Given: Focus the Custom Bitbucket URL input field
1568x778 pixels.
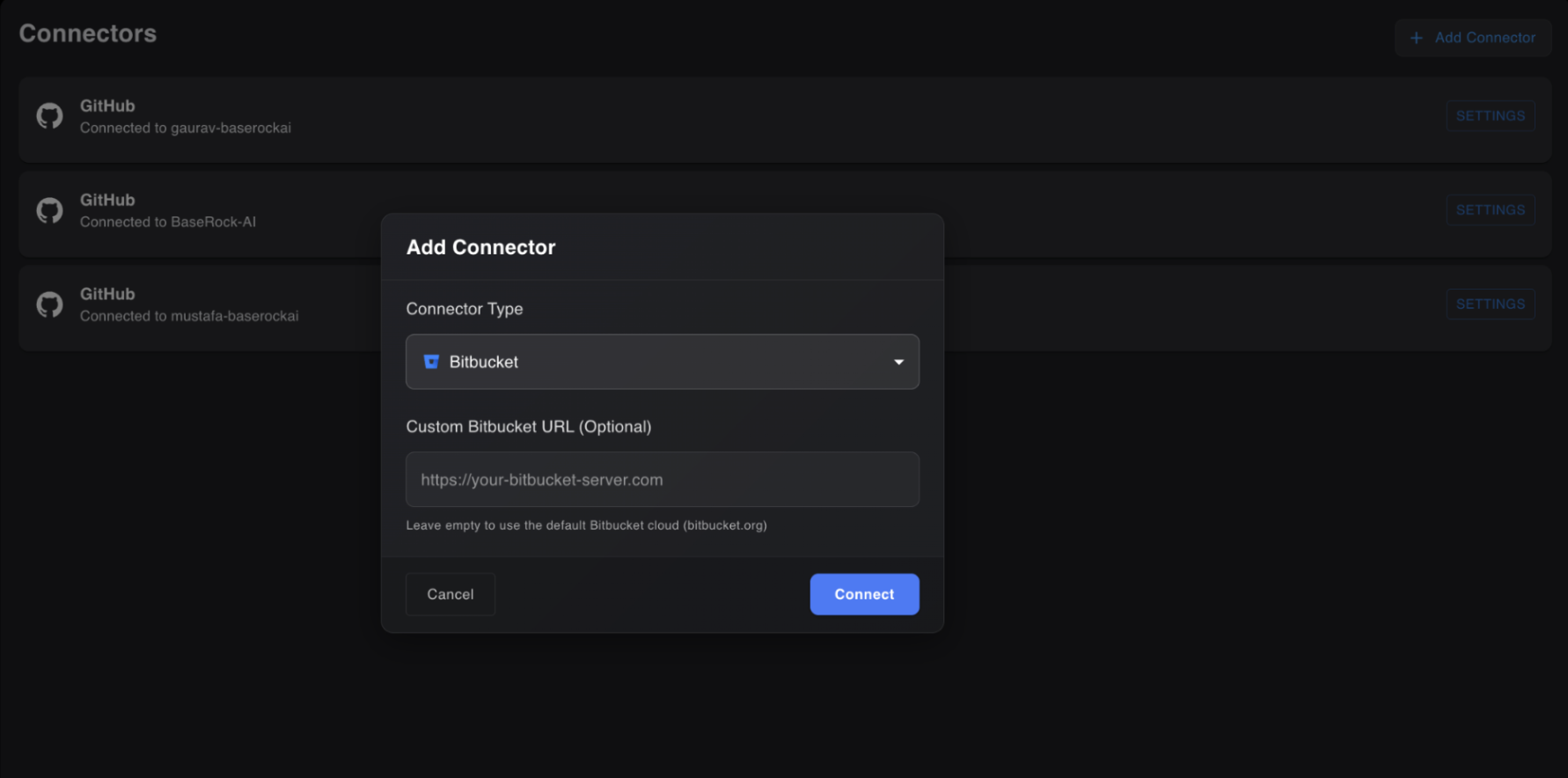Looking at the screenshot, I should 662,480.
